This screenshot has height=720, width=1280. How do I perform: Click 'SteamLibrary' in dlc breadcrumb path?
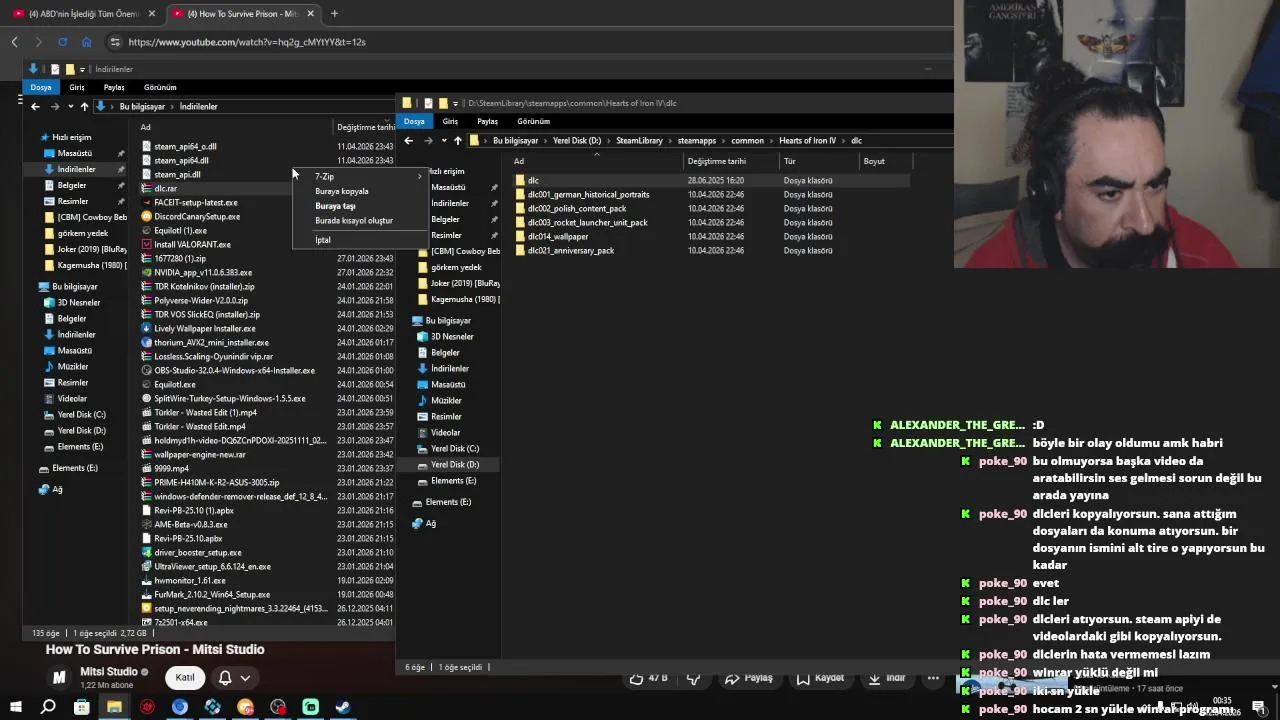639,141
